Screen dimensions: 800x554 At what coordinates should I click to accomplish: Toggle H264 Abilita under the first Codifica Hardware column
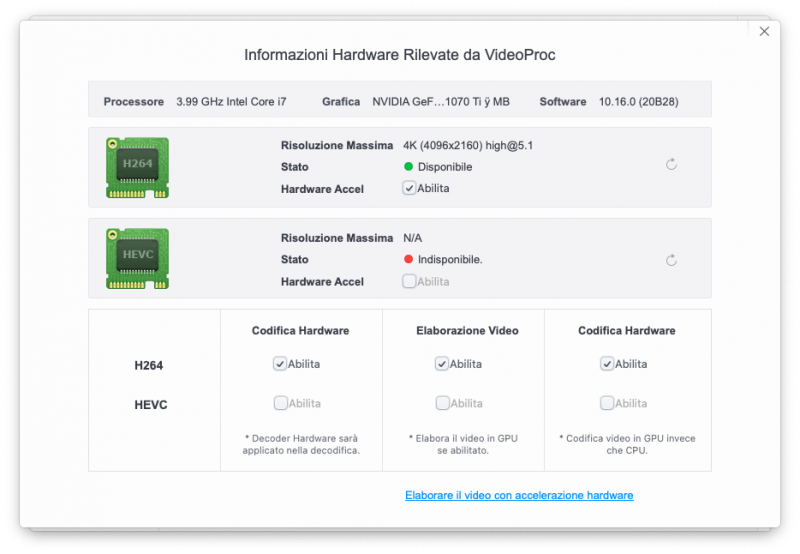tap(280, 364)
